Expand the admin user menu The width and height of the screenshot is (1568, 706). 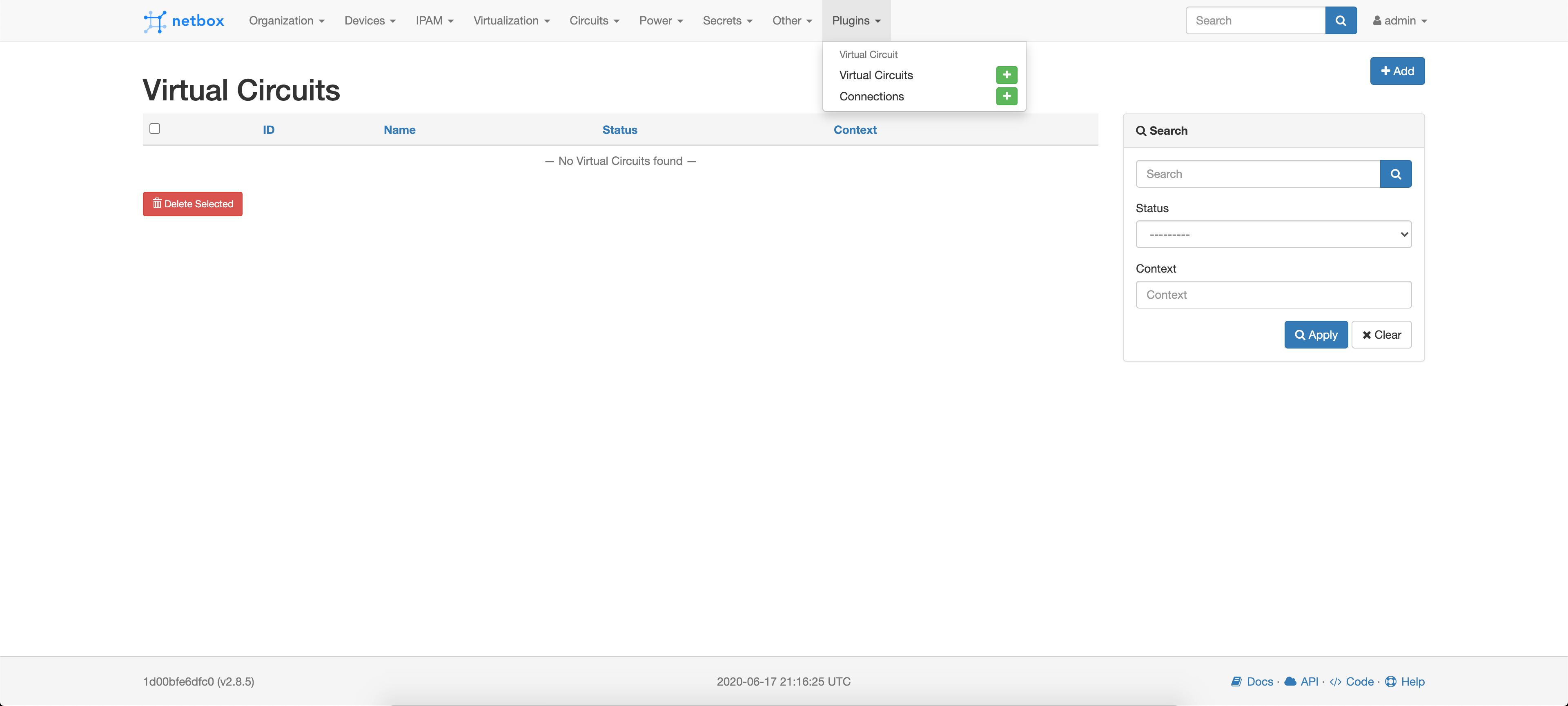coord(1399,21)
